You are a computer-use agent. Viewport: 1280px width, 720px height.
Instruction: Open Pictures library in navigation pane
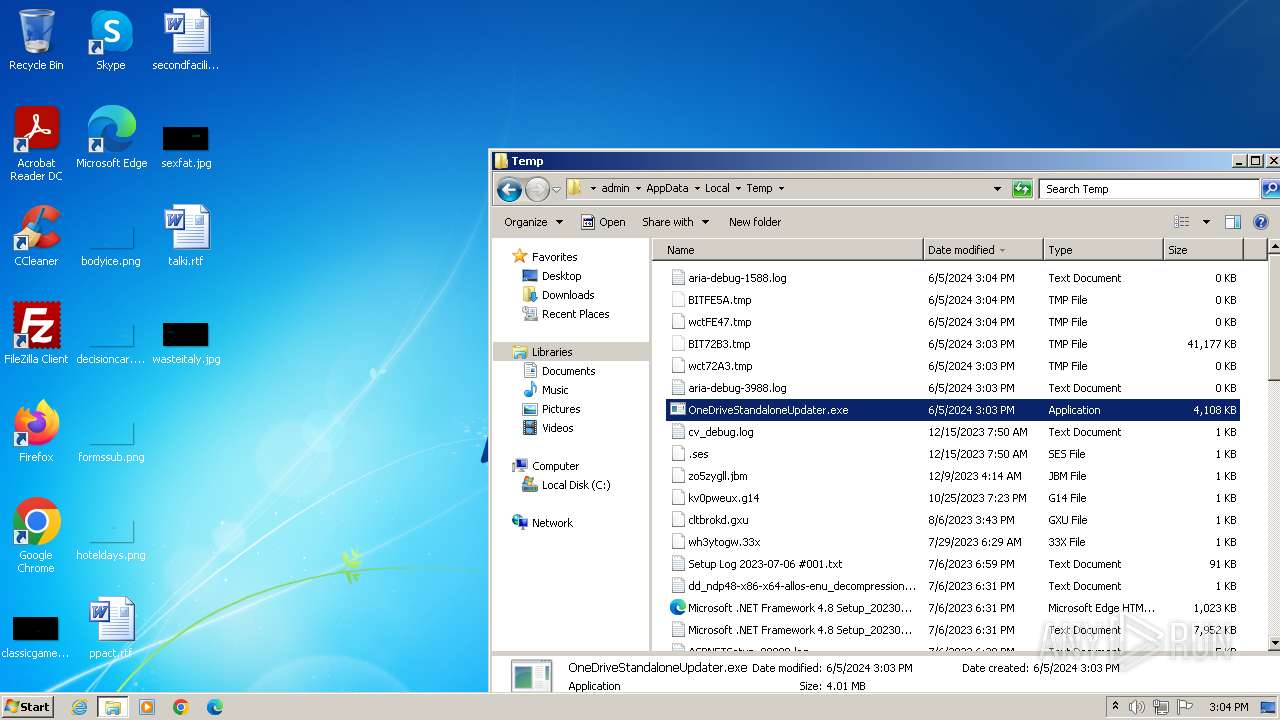(552, 409)
